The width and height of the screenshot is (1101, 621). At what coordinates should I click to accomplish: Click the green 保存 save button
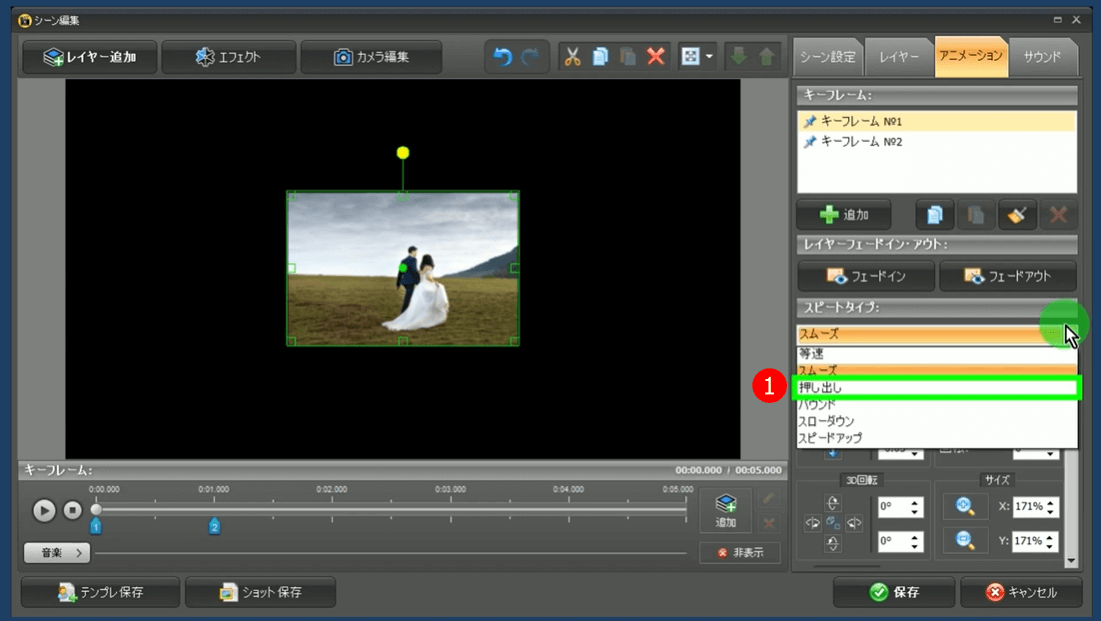[893, 592]
